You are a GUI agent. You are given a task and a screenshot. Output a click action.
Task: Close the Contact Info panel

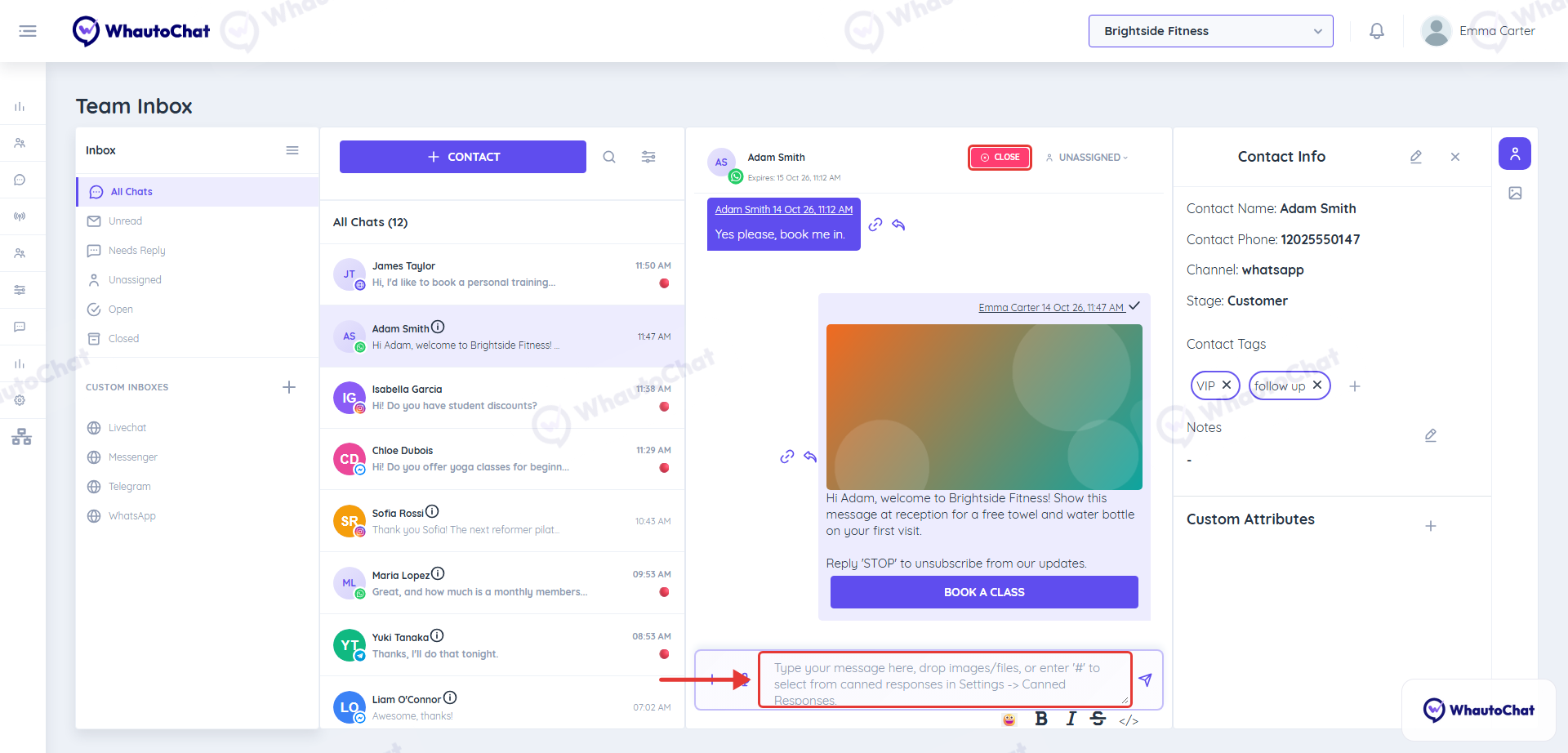(1455, 157)
